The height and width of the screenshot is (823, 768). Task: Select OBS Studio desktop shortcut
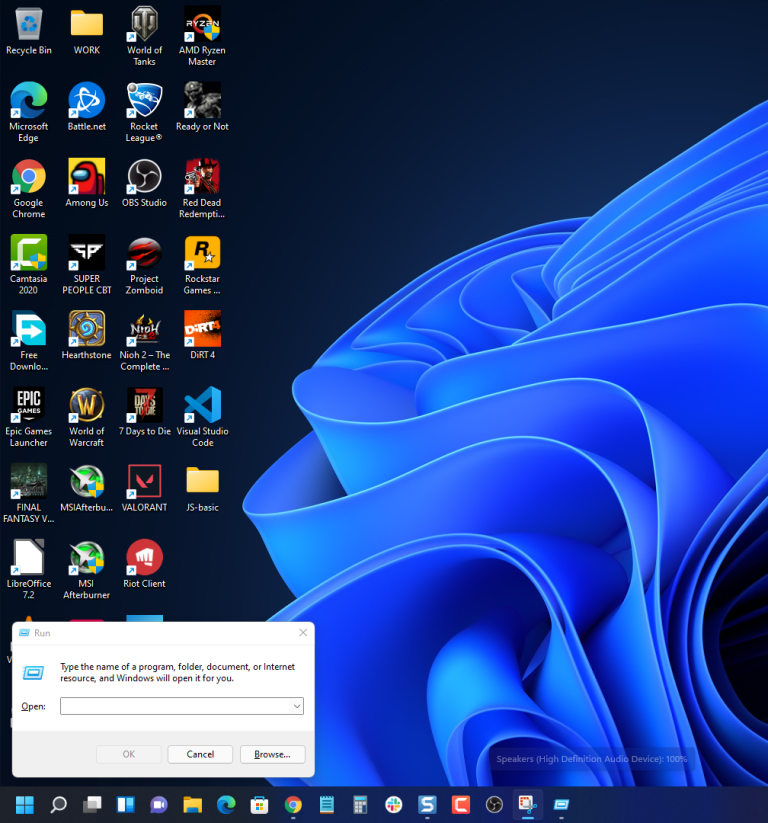(x=144, y=184)
